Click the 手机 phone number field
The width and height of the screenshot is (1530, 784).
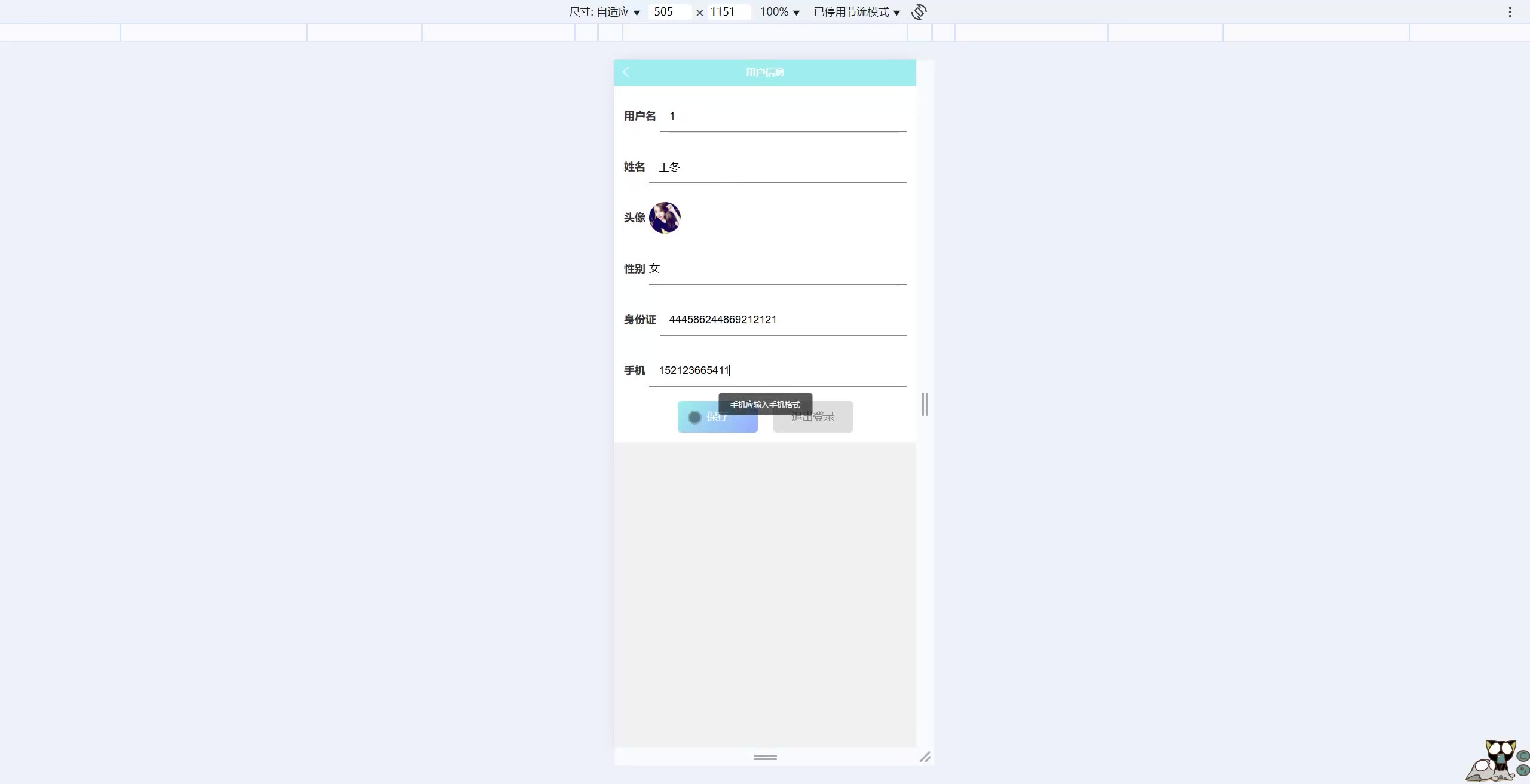point(778,370)
